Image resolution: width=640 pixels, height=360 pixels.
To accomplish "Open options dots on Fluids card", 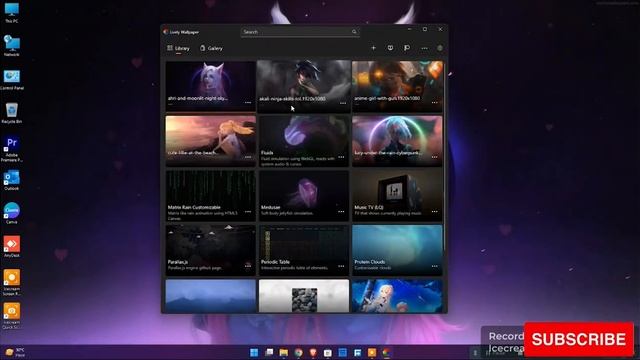I will click(x=341, y=157).
